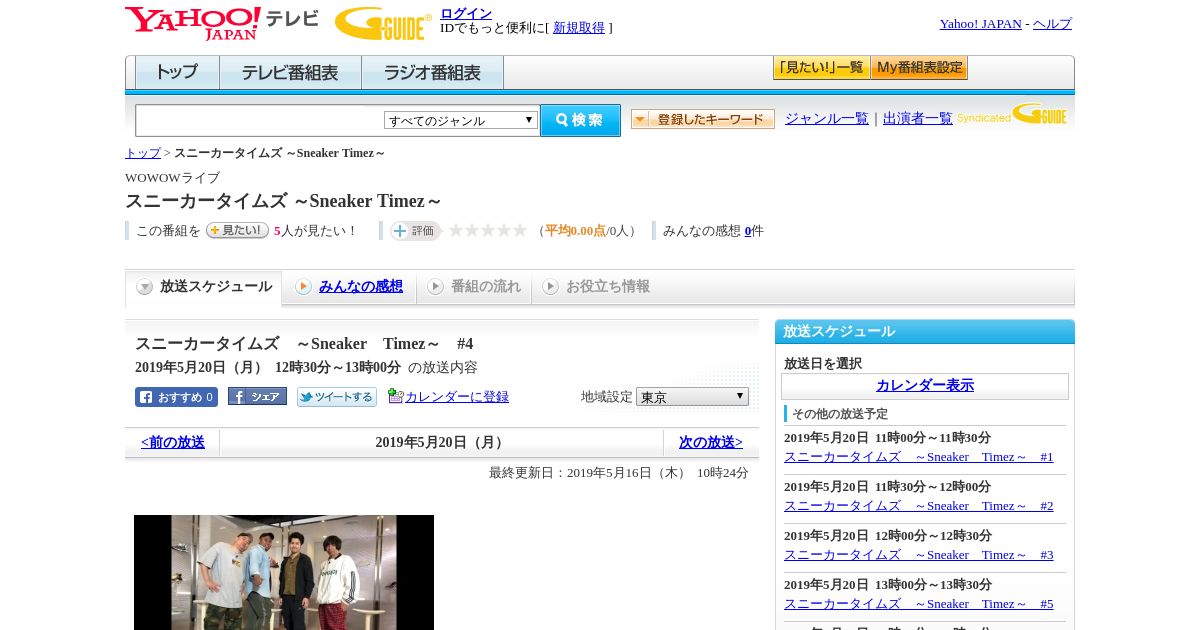Click the みんなの感想 0件 count link

[x=748, y=231]
